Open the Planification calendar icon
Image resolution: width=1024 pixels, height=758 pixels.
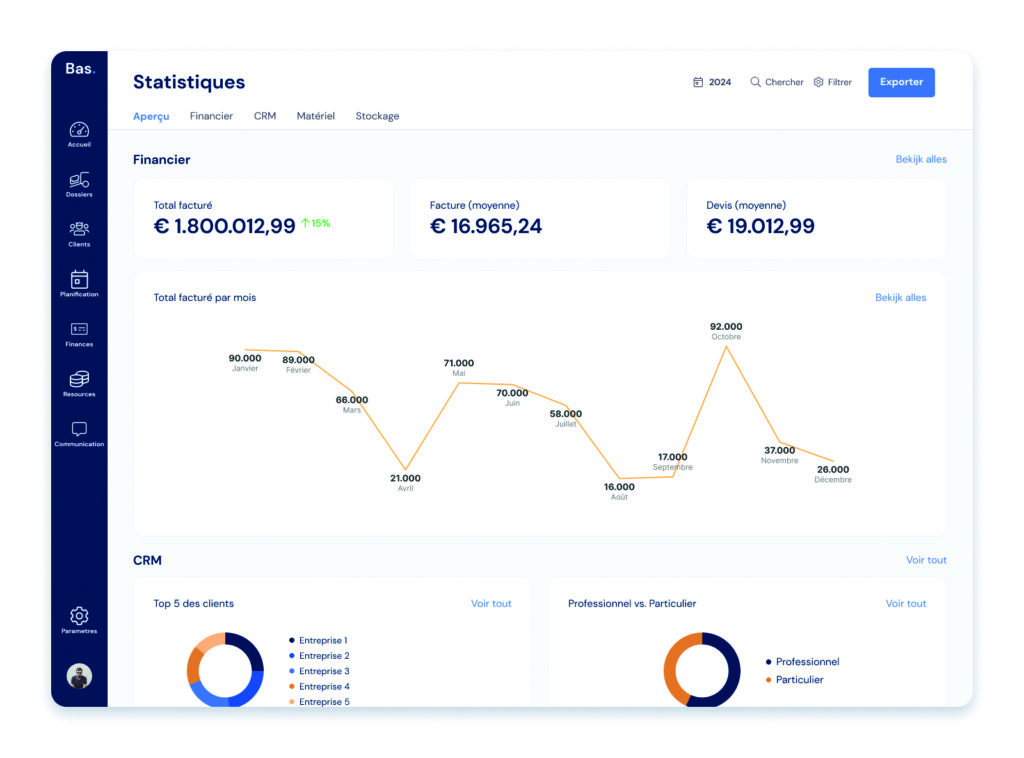point(79,280)
